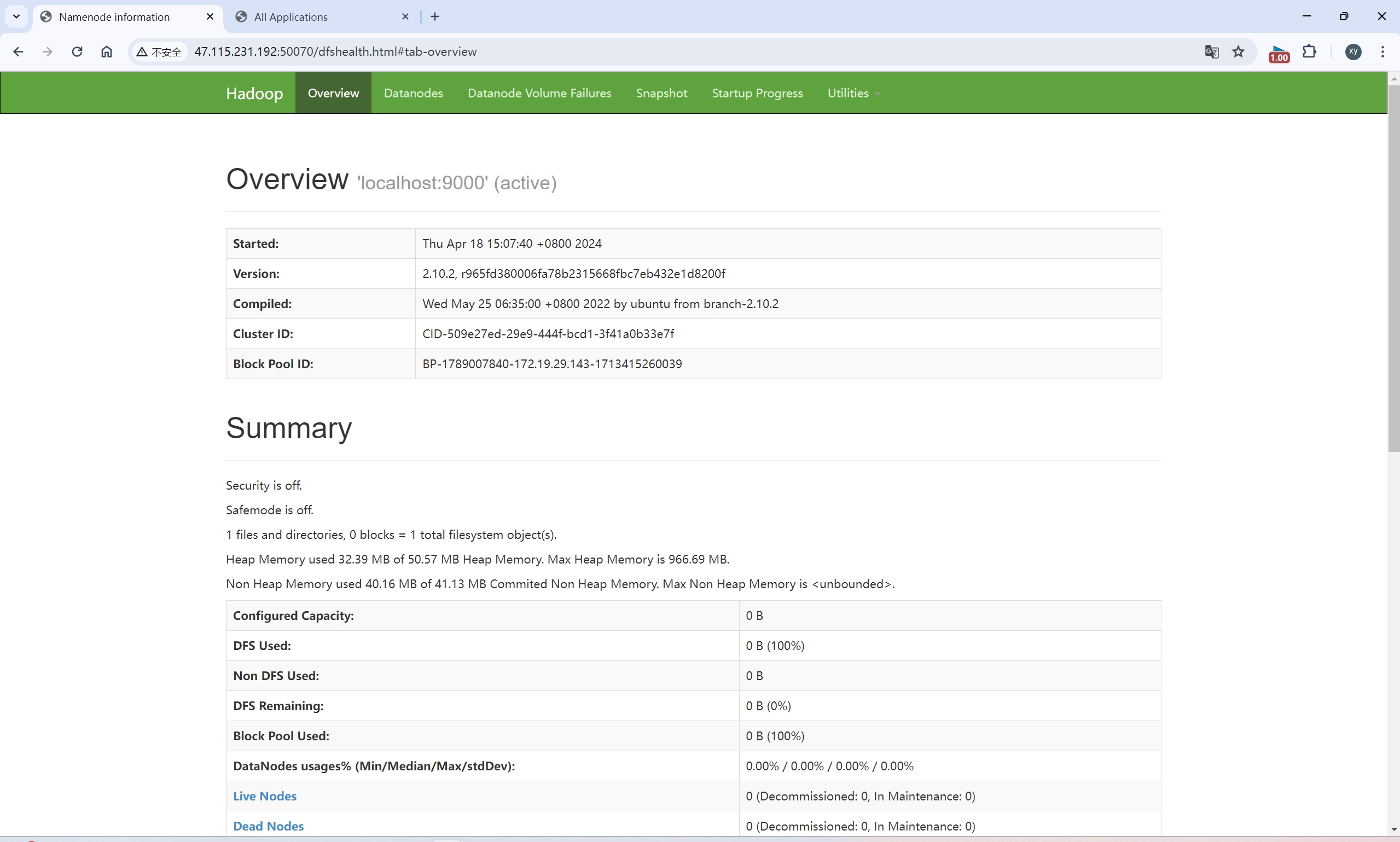Screen dimensions: 1400x842
Task: Open the translate page icon
Action: 1212,51
